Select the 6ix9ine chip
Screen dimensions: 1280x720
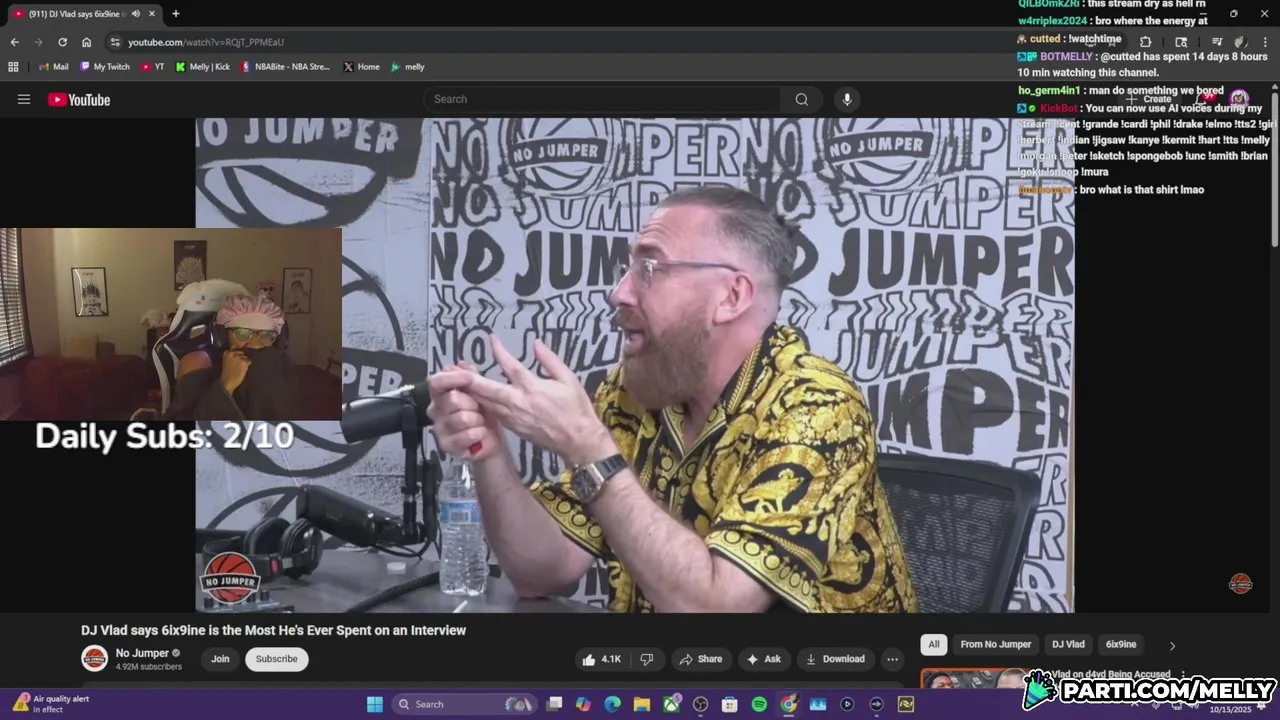pos(1121,644)
